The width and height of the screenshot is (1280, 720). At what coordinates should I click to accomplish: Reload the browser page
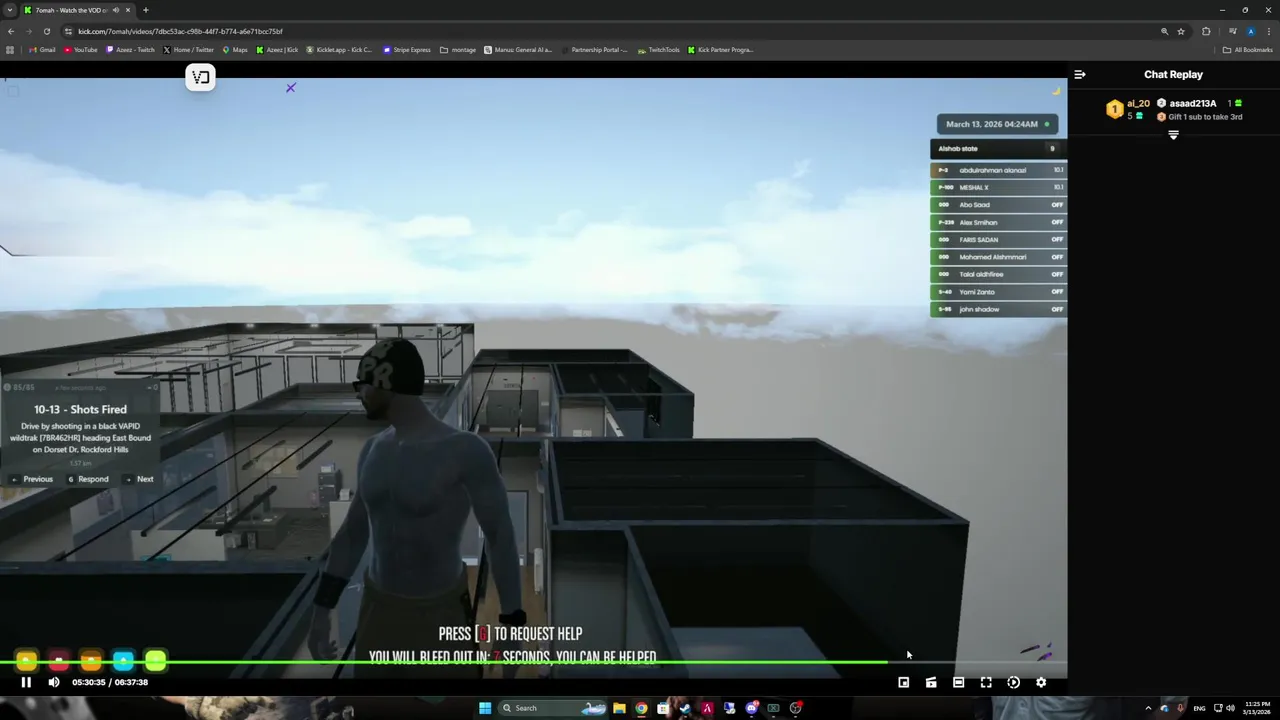[46, 31]
